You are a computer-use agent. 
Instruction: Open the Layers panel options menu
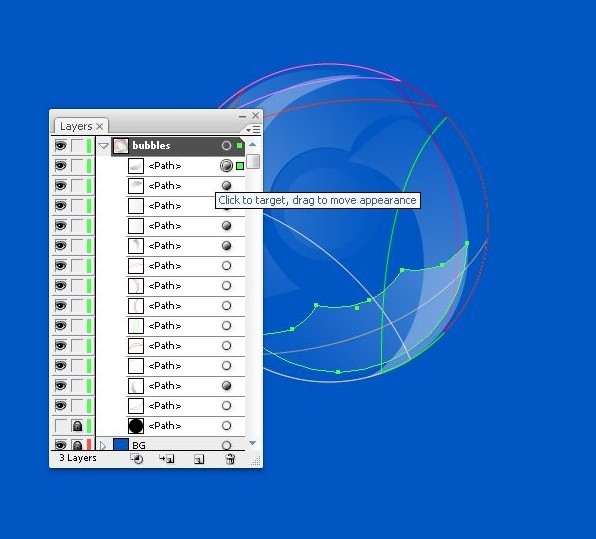(253, 130)
